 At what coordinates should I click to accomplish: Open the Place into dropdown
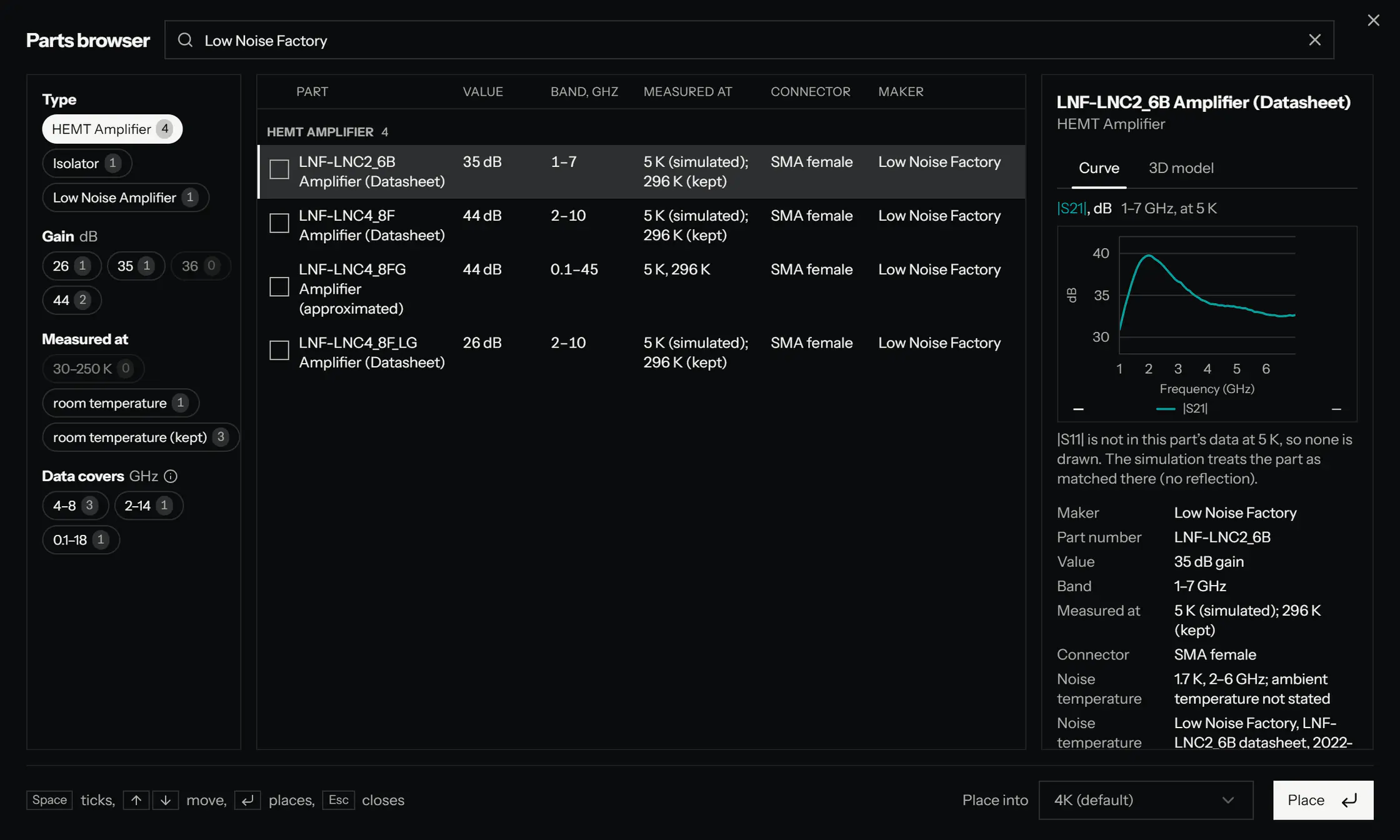pos(1146,800)
